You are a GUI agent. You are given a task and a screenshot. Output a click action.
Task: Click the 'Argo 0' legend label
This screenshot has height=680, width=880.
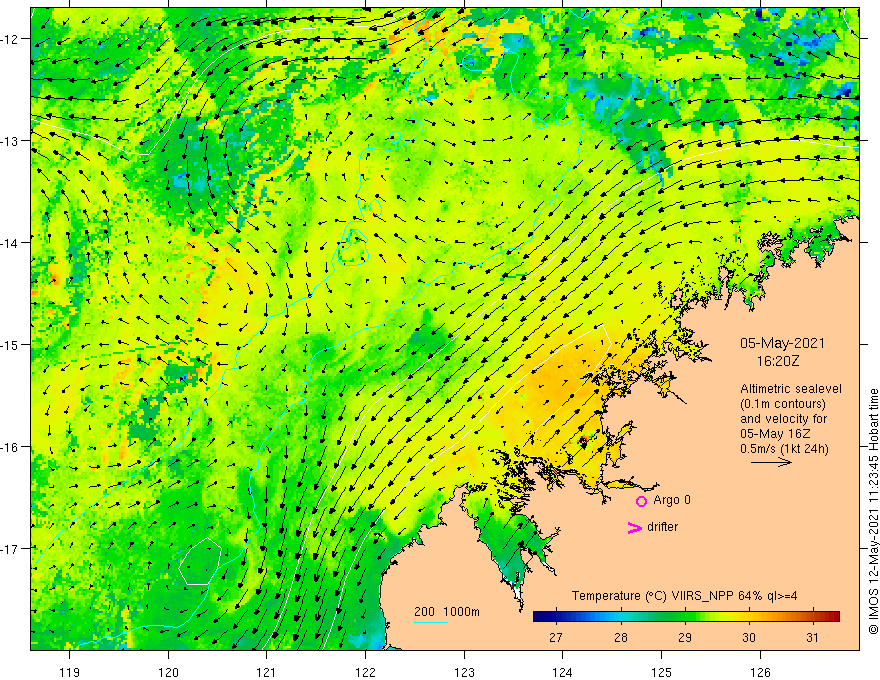point(672,500)
